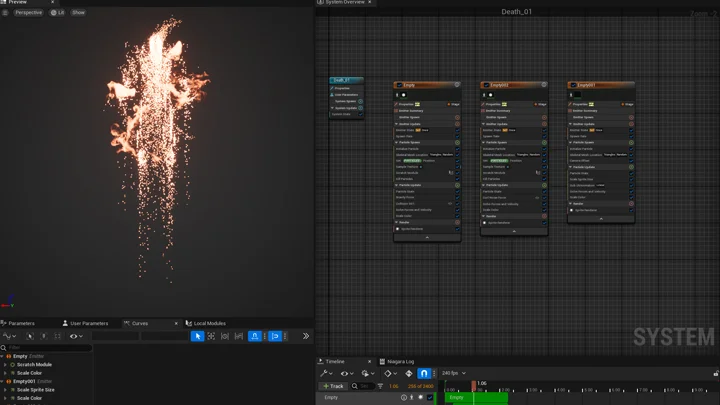Toggle time snapping in Curves toolbar
Image resolution: width=720 pixels, height=405 pixels.
254,336
